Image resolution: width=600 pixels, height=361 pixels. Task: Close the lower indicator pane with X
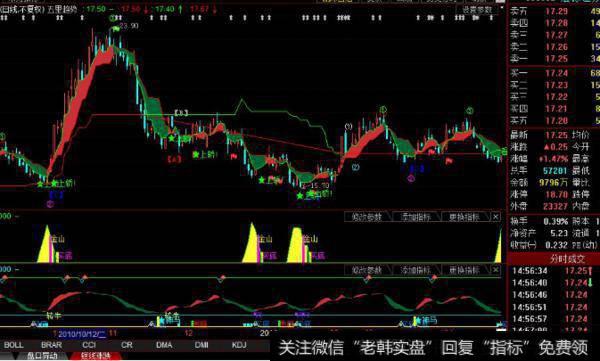pos(496,270)
